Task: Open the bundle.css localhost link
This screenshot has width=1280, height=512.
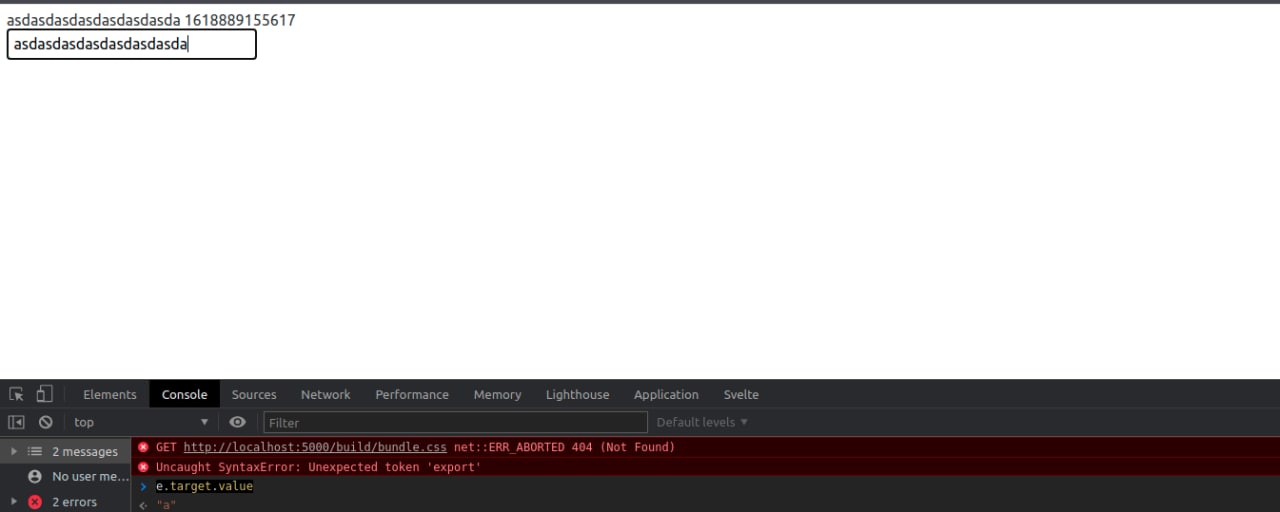Action: 315,447
